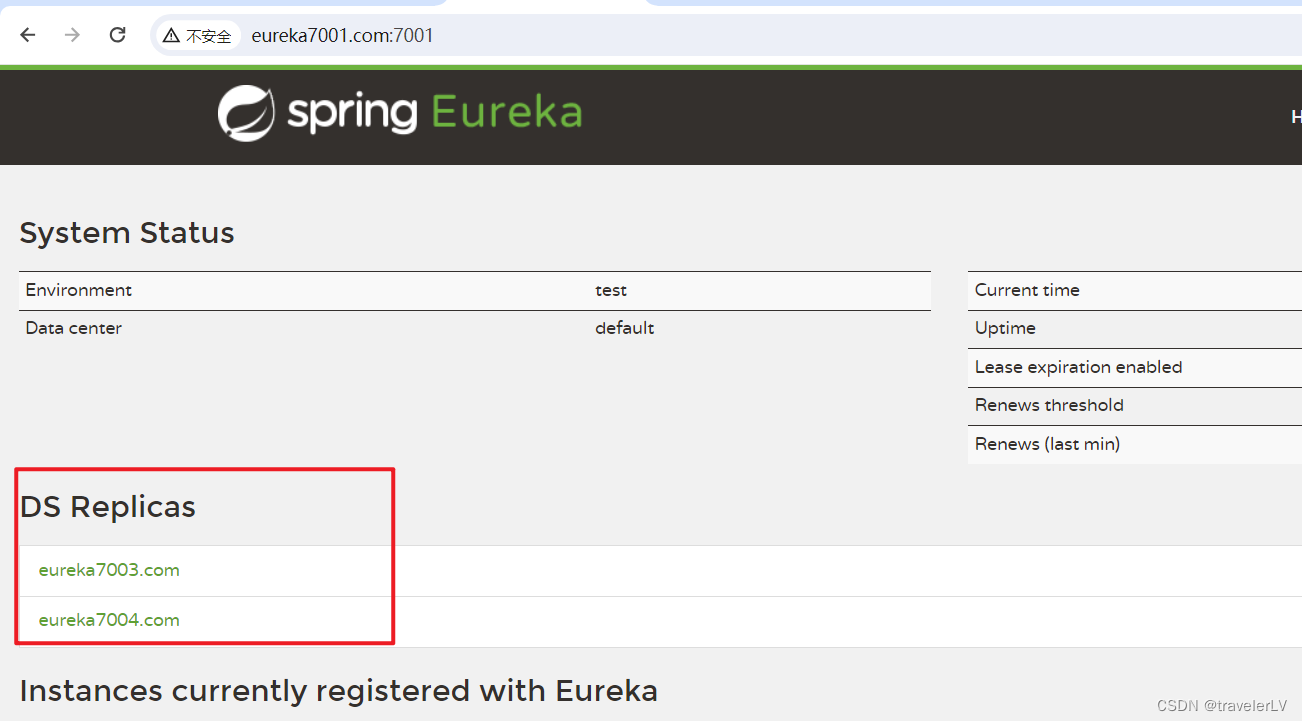This screenshot has height=721, width=1302.
Task: Select the System Status heading
Action: 127,233
